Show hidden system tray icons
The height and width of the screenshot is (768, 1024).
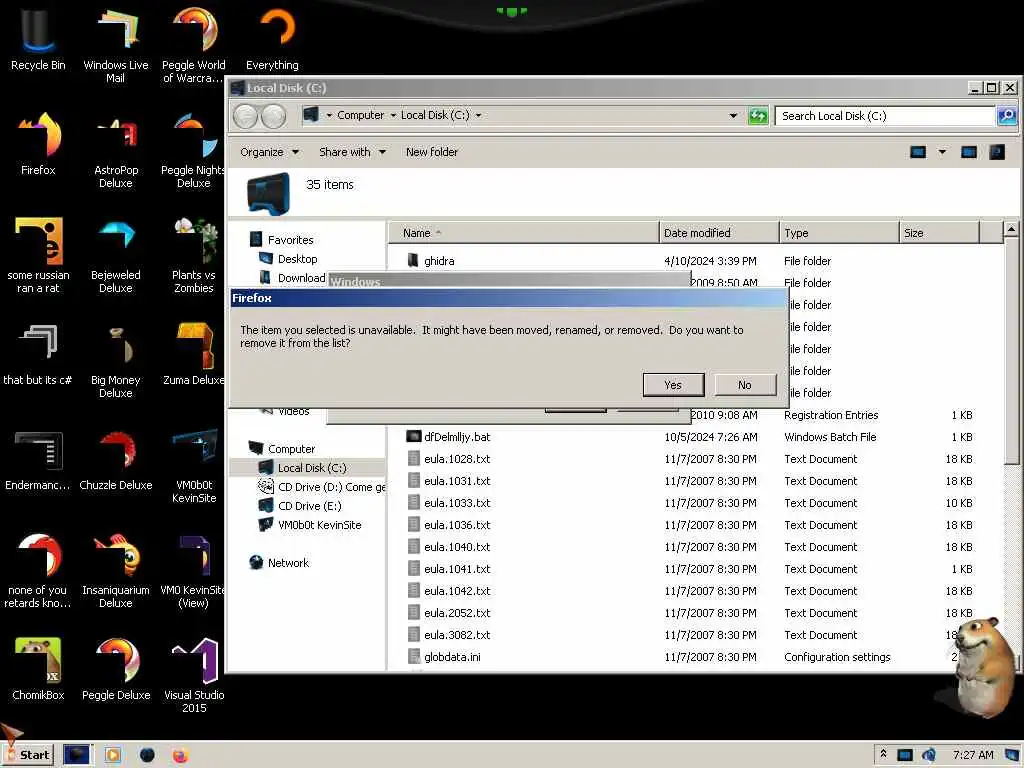click(x=883, y=754)
